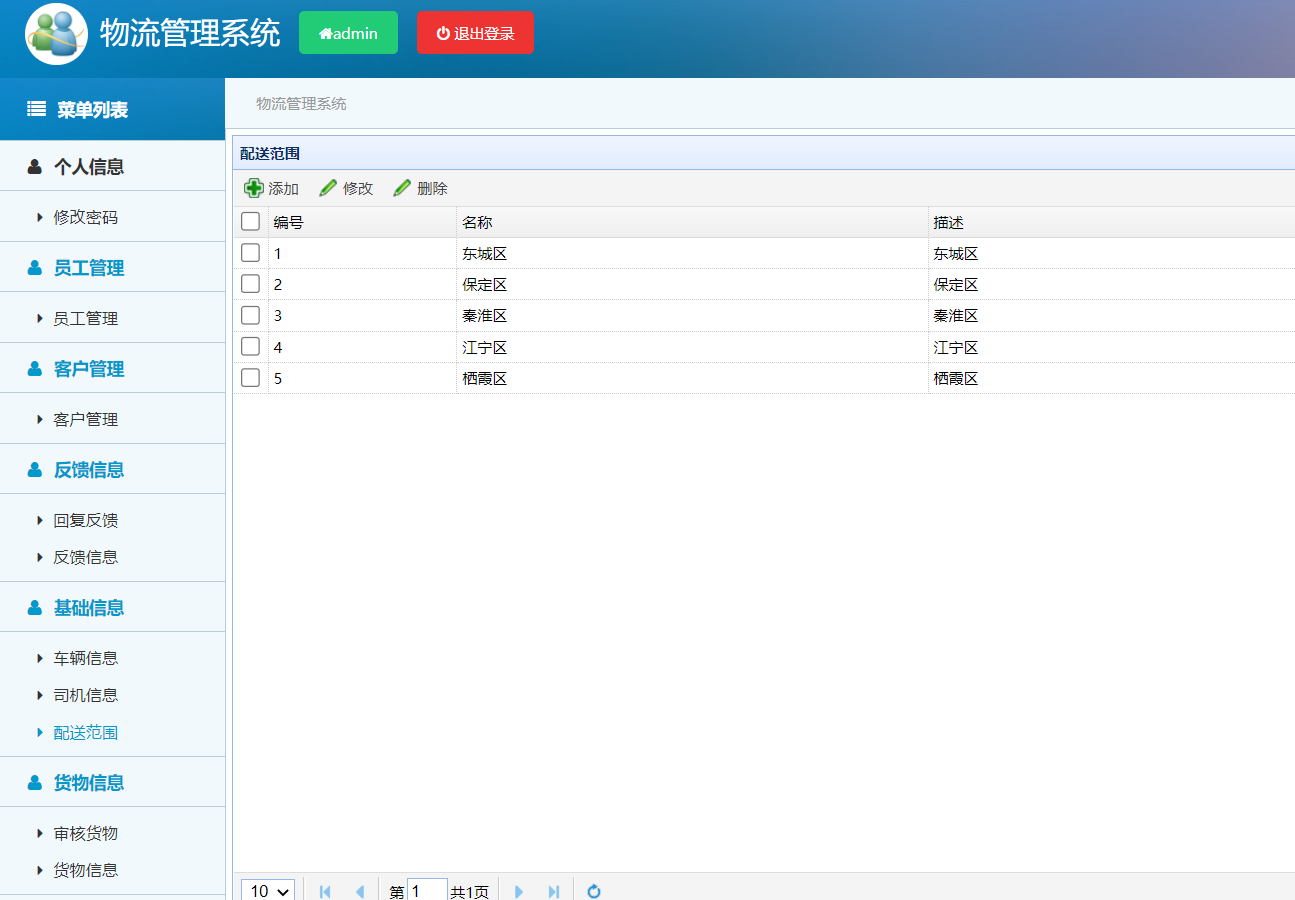Image resolution: width=1295 pixels, height=900 pixels.
Task: Click the 描述 column header
Action: (1111, 222)
